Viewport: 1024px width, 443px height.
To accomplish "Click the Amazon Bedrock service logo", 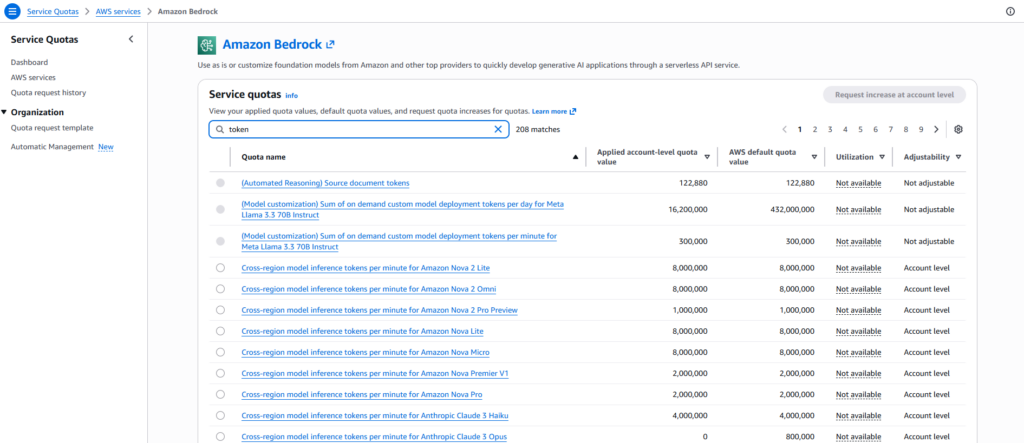I will pyautogui.click(x=207, y=44).
